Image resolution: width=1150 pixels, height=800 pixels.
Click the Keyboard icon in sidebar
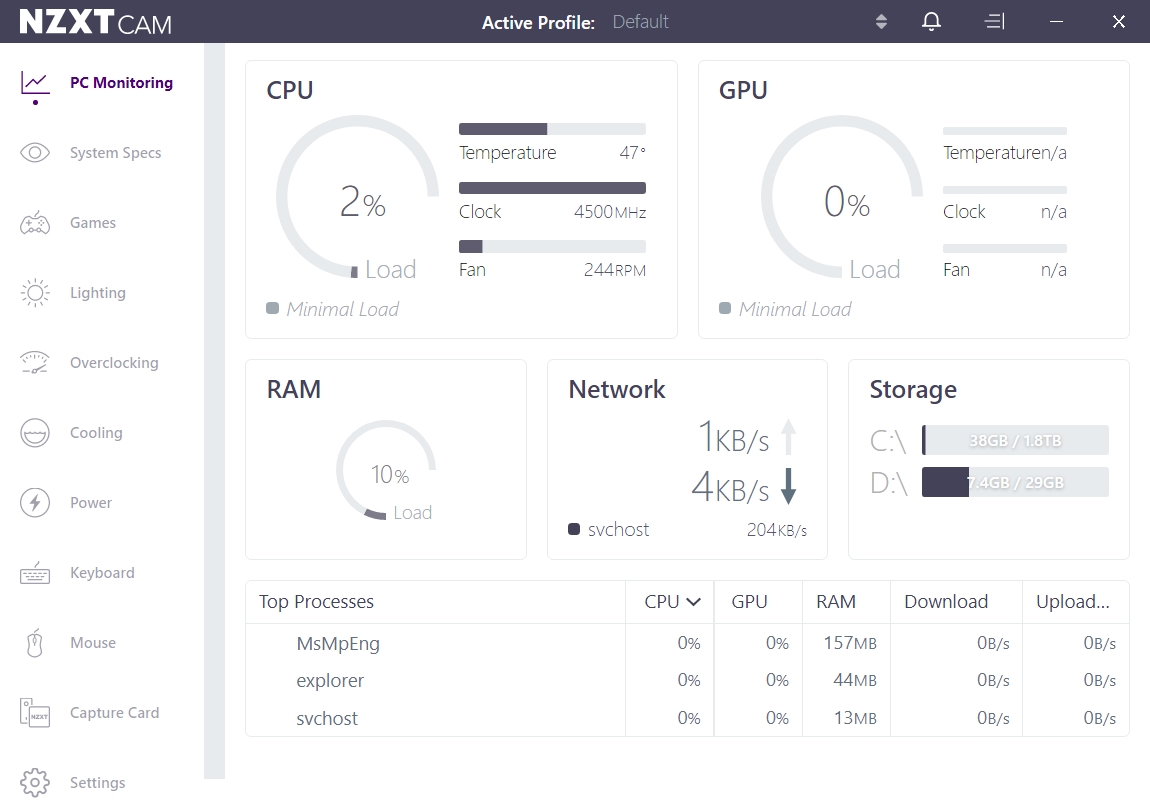pos(35,573)
